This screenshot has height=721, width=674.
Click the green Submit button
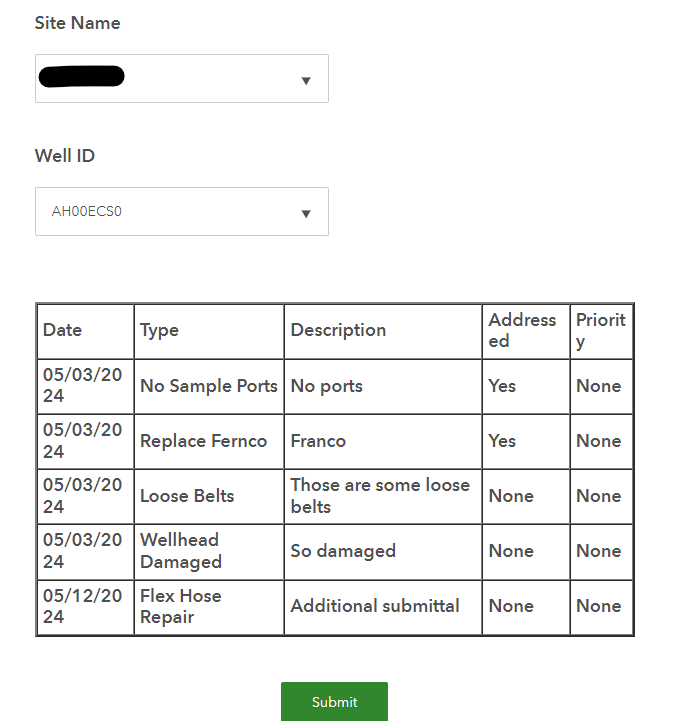(334, 702)
